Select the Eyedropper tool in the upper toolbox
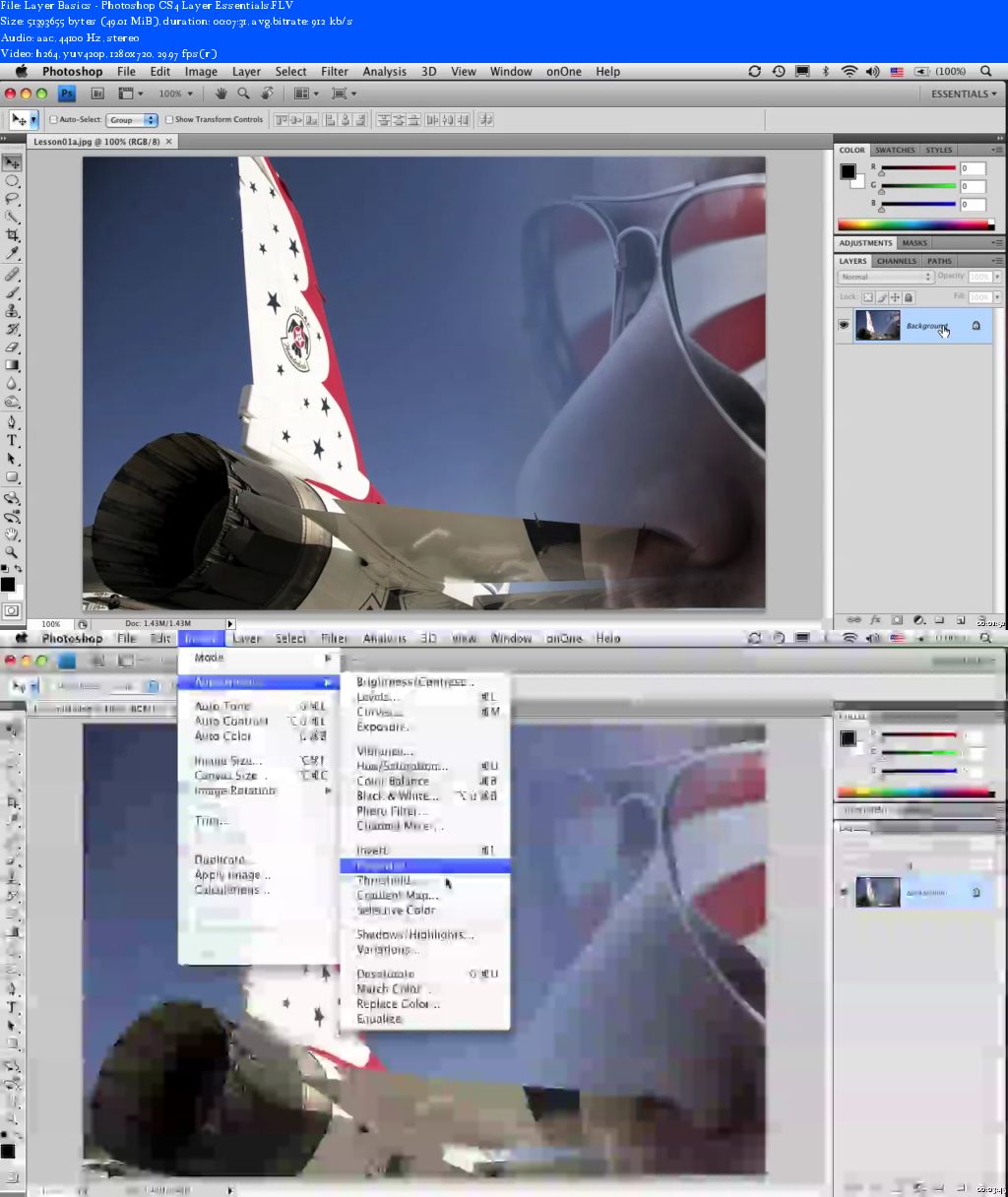1008x1197 pixels. (x=12, y=253)
